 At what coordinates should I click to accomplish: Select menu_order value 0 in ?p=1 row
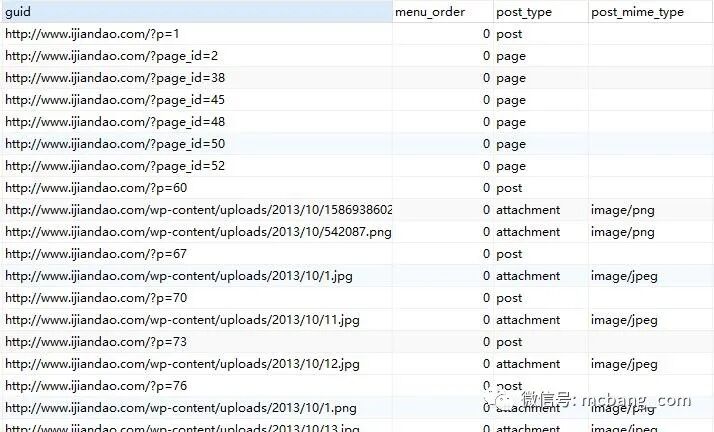(x=443, y=34)
